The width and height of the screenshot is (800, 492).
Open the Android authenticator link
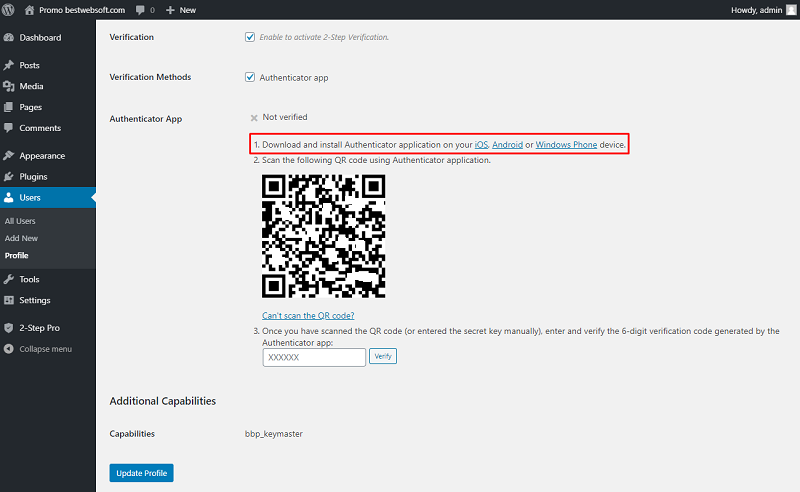[507, 144]
